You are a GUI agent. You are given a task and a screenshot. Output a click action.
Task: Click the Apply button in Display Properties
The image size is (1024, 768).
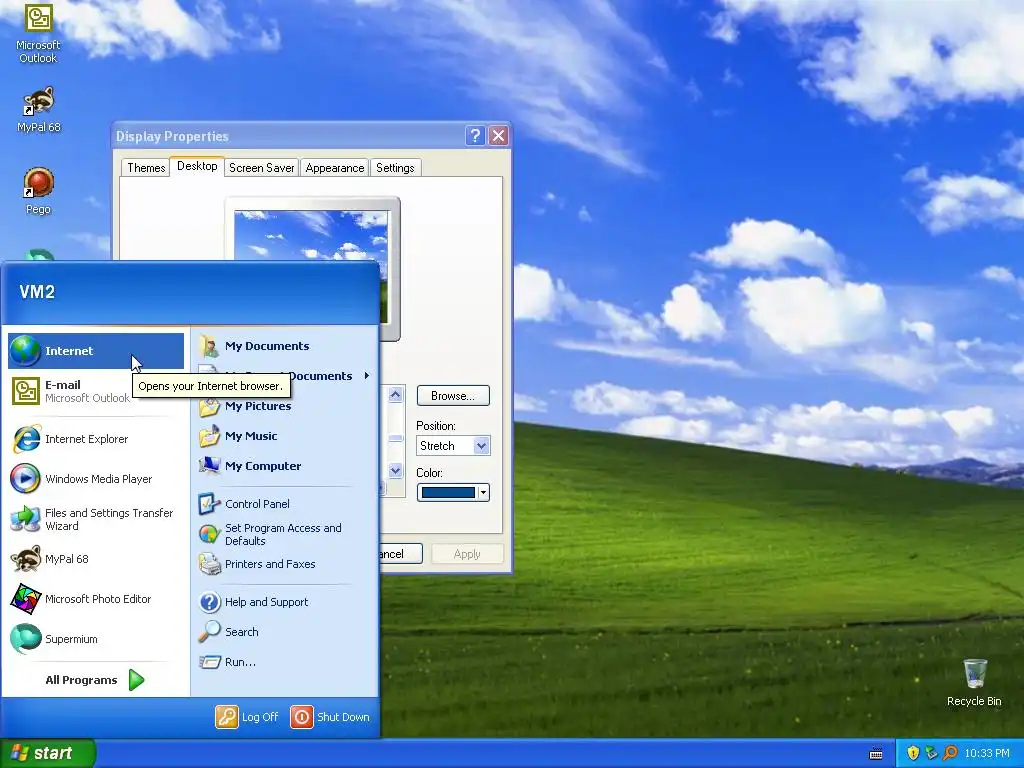coord(467,554)
